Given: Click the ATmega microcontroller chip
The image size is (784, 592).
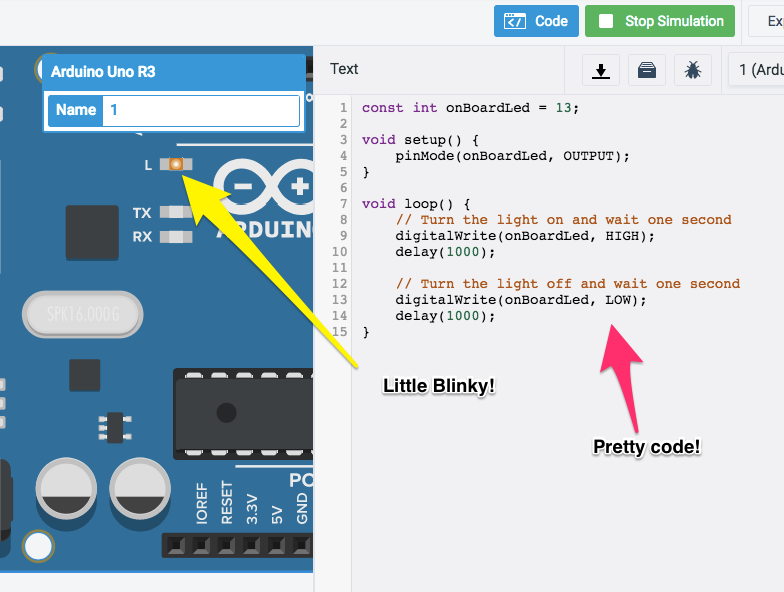Looking at the screenshot, I should tap(243, 414).
